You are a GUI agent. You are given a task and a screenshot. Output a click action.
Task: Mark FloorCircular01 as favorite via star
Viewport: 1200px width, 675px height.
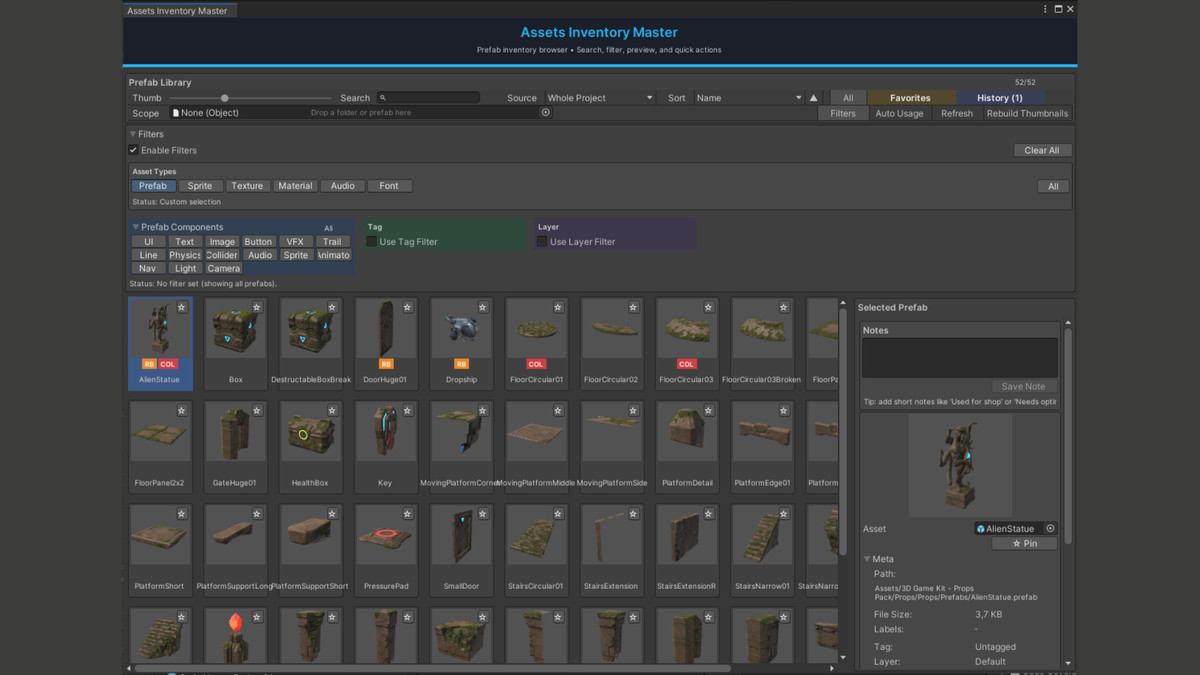[x=558, y=308]
